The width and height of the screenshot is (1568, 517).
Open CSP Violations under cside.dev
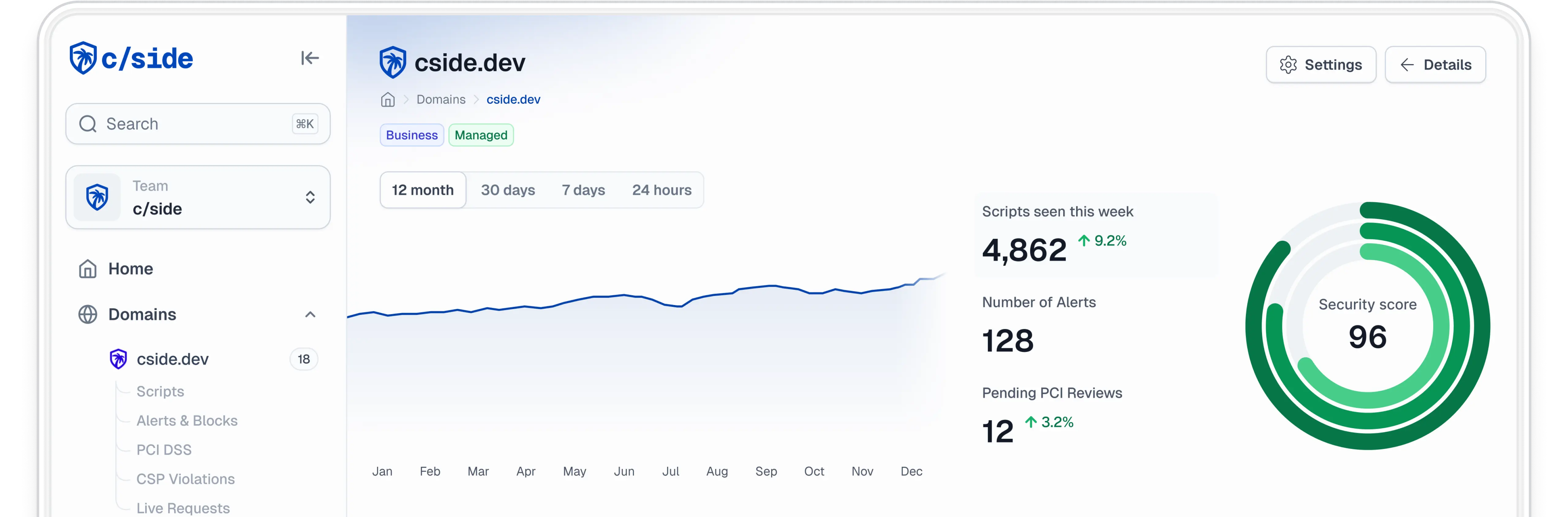coord(185,479)
